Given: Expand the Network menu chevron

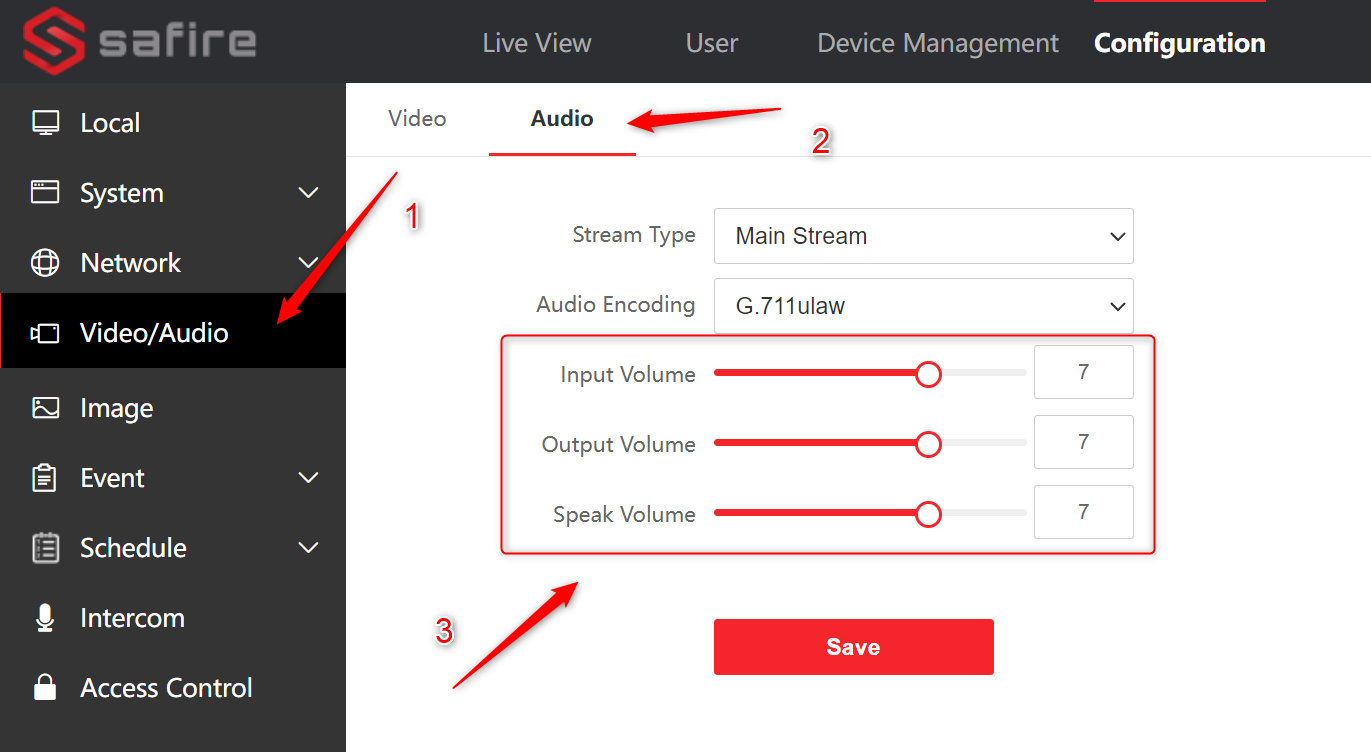Looking at the screenshot, I should coord(309,263).
